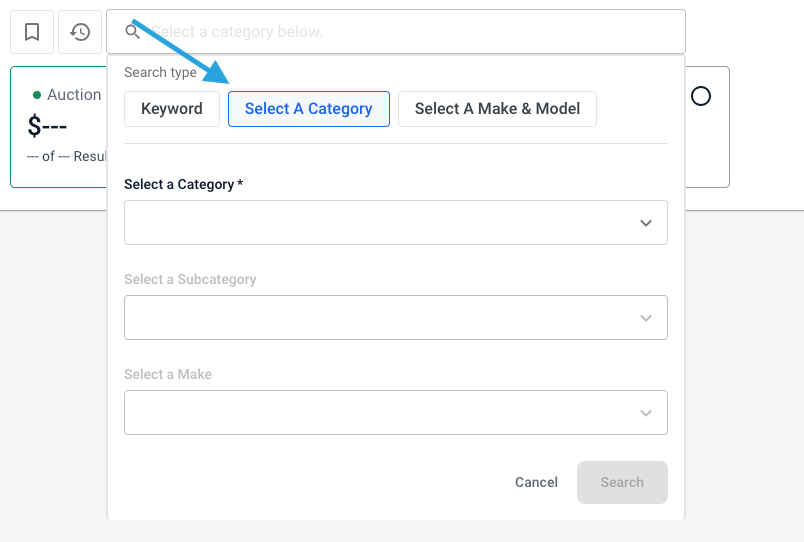Click the "Select a Category *" label
This screenshot has width=804, height=542.
tap(184, 185)
